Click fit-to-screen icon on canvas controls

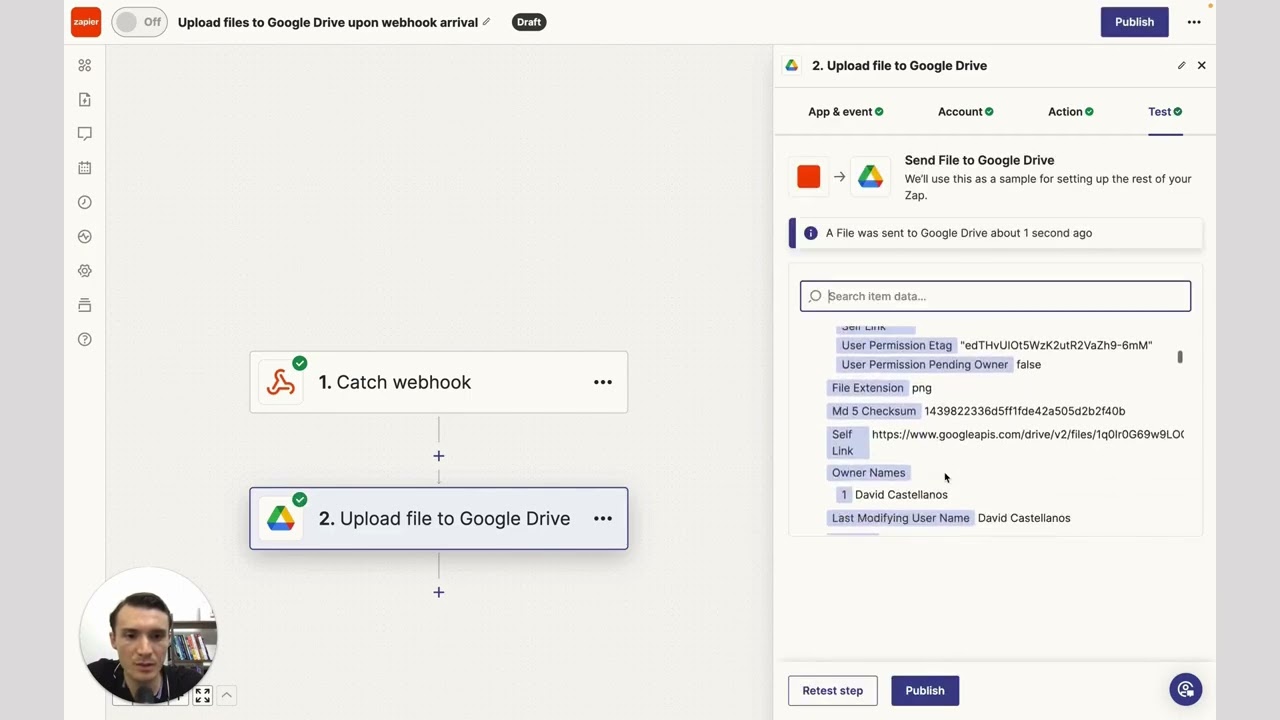pyautogui.click(x=203, y=695)
